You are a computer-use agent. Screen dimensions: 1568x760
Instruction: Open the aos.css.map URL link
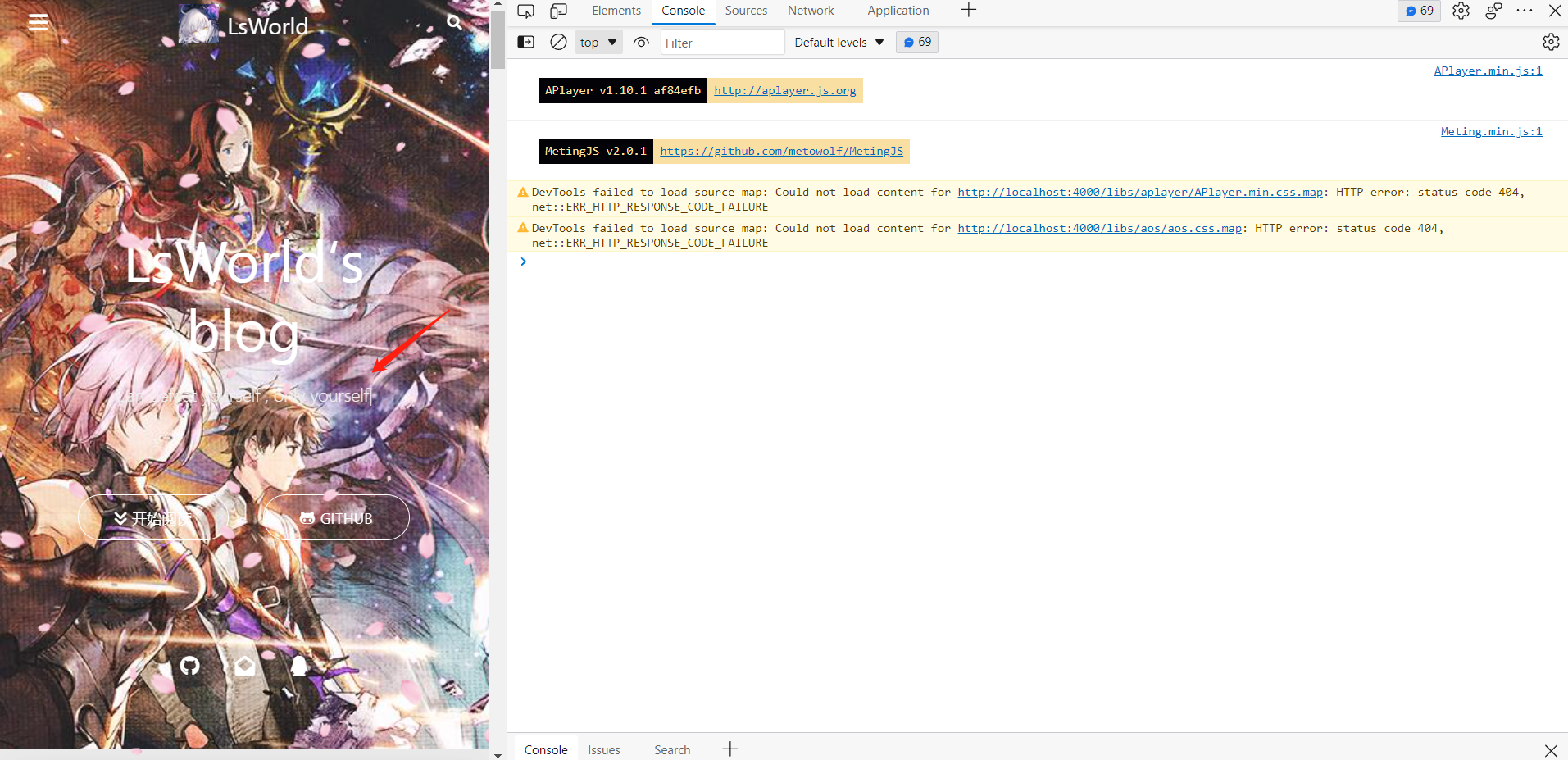pyautogui.click(x=1099, y=228)
